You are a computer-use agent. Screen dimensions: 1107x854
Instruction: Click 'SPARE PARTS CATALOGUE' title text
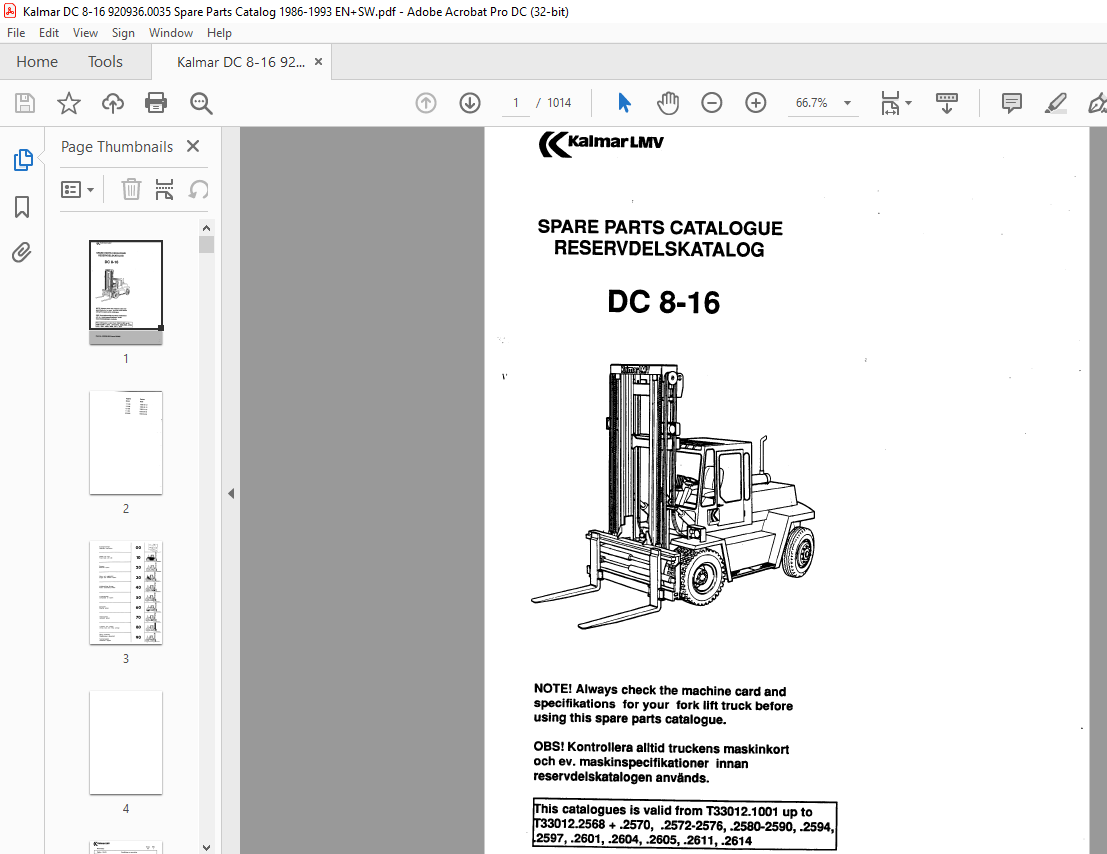pyautogui.click(x=660, y=227)
